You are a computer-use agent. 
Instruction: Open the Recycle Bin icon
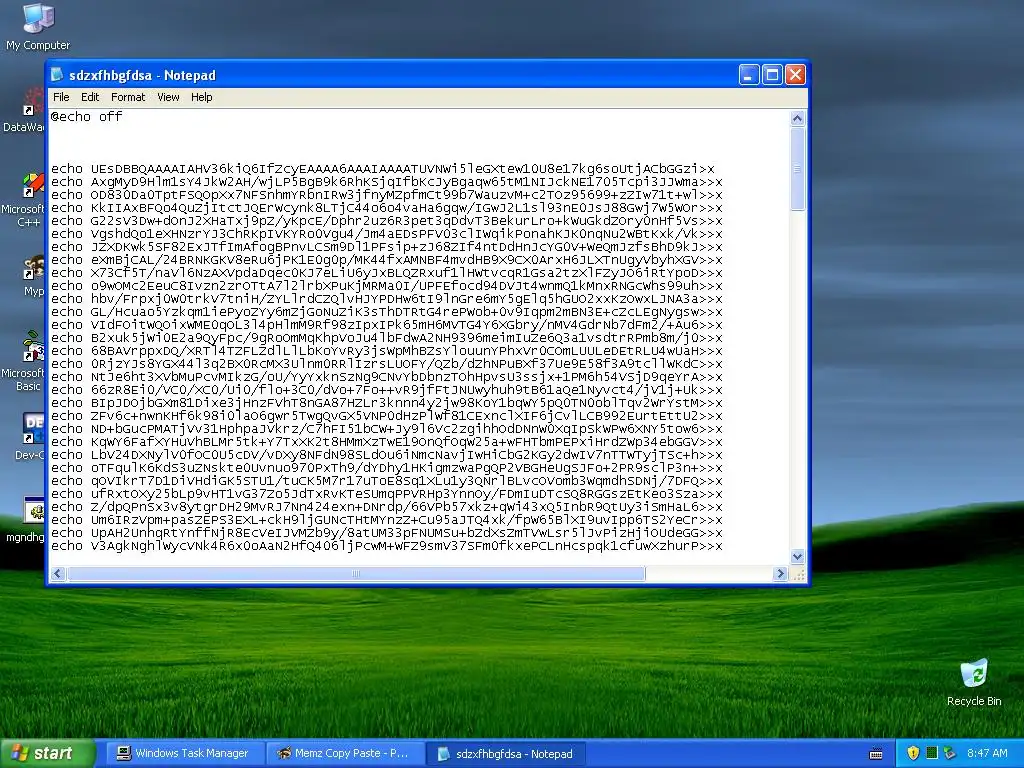point(974,682)
